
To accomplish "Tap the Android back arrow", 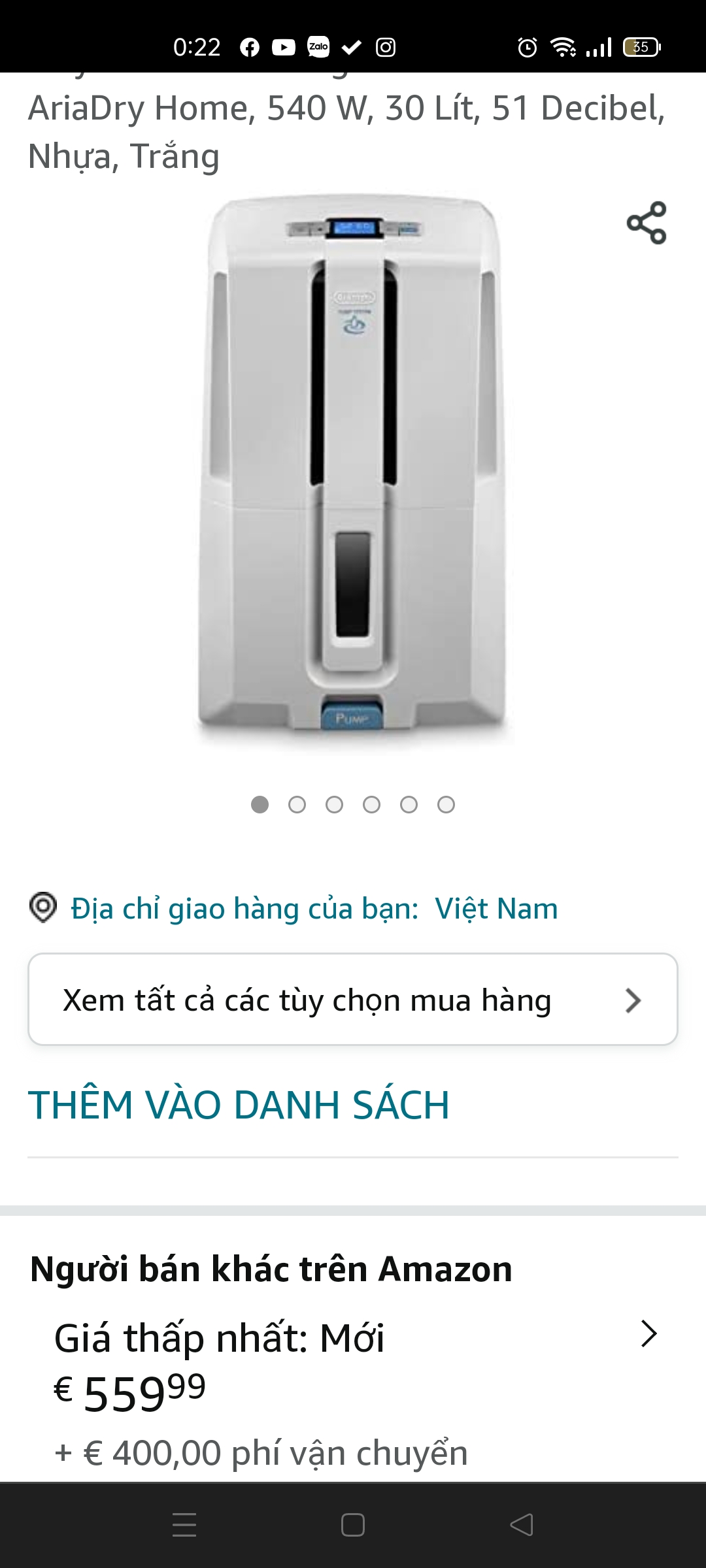I will tap(522, 1525).
